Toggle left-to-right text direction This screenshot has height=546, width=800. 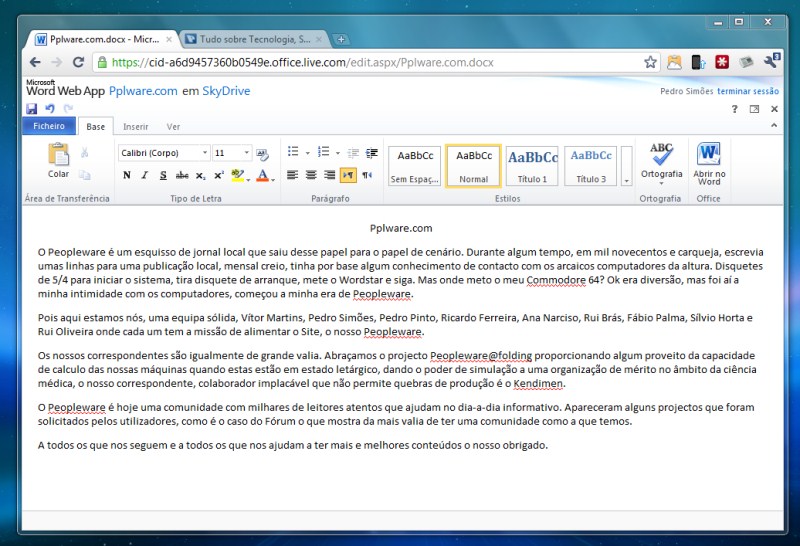click(x=348, y=176)
